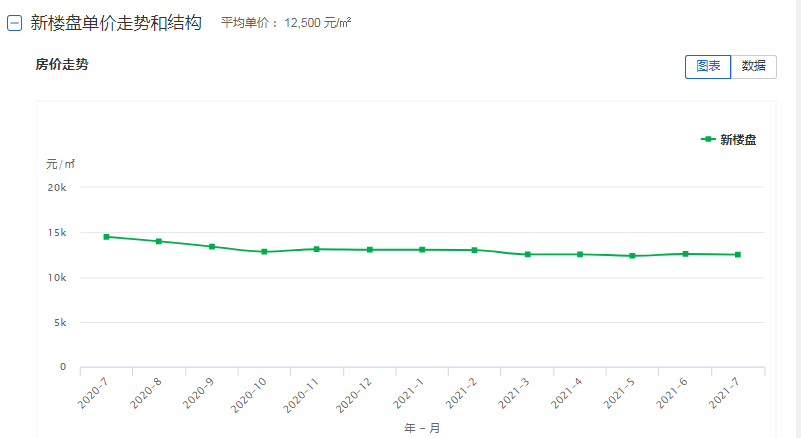Switch to the 数据 view tab

click(x=754, y=66)
